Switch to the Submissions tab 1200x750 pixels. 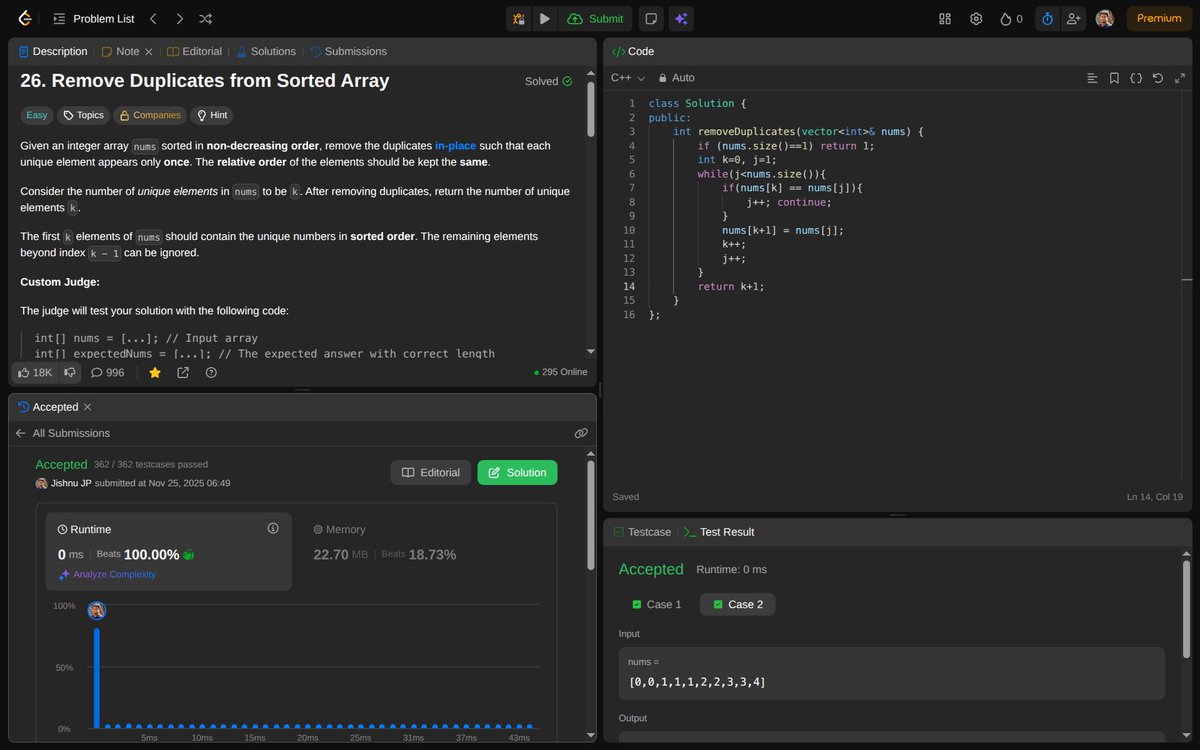(x=348, y=51)
